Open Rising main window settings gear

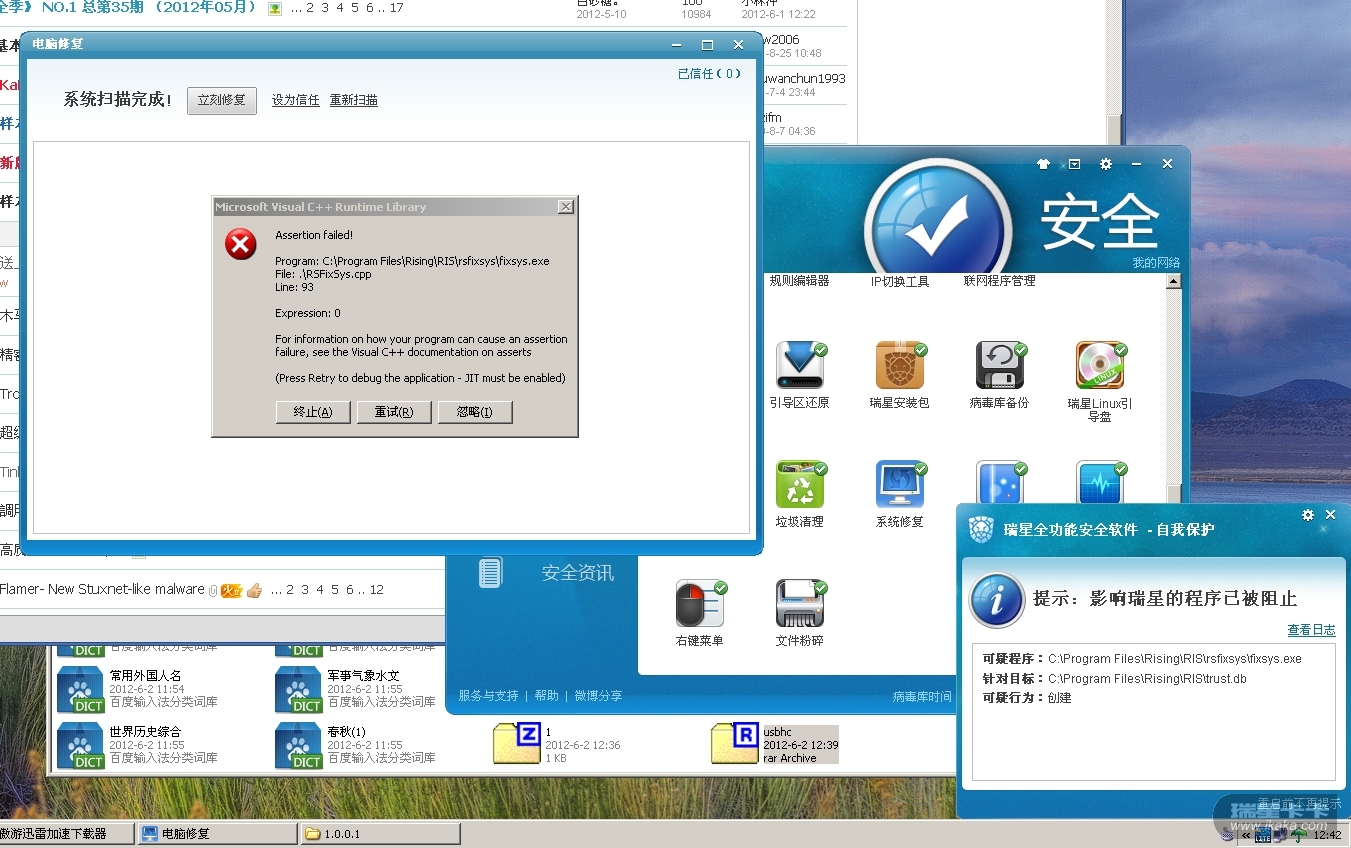1105,164
